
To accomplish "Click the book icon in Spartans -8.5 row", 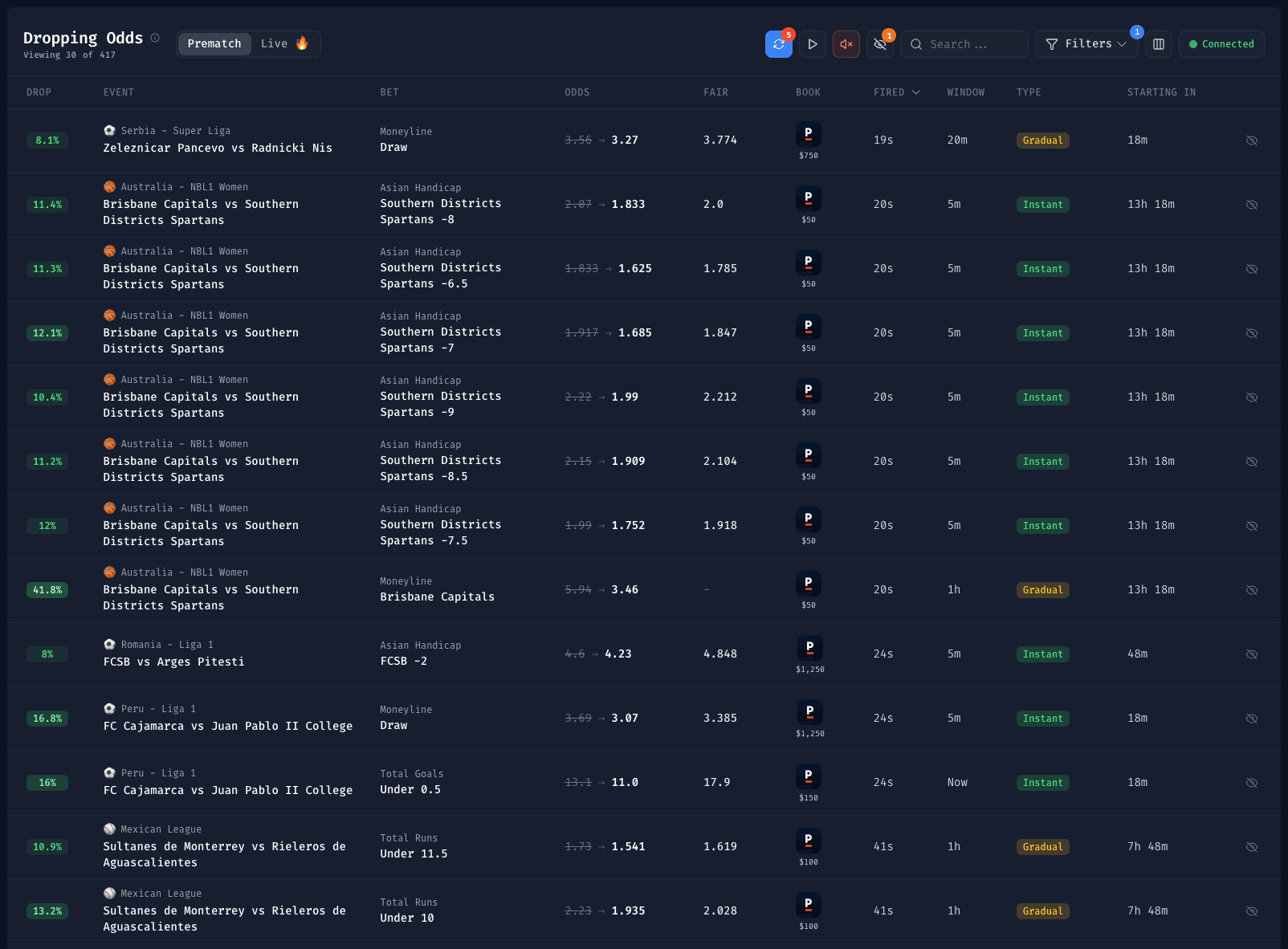I will click(x=808, y=454).
